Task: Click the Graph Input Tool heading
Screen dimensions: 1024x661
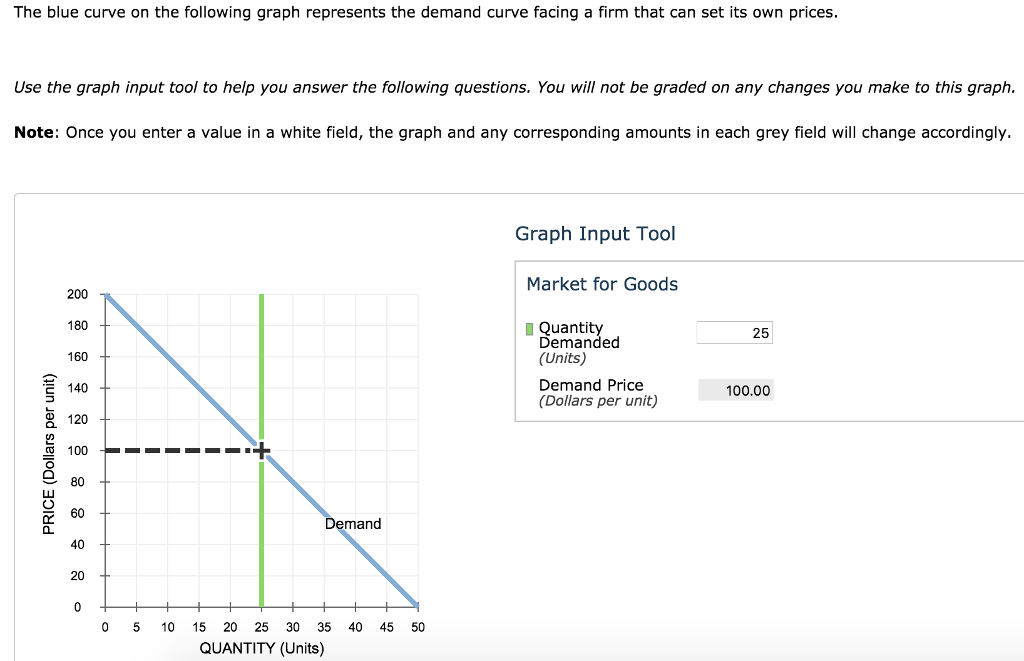Action: [595, 233]
